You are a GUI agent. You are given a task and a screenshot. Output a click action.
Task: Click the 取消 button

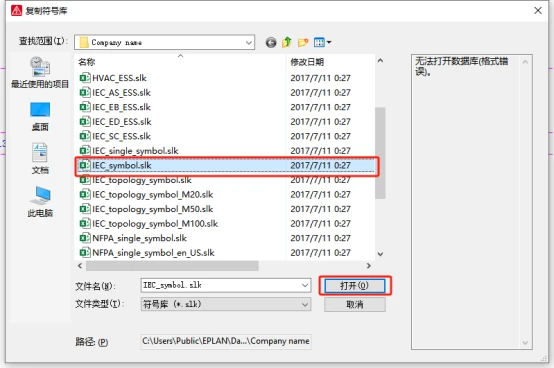coord(355,304)
